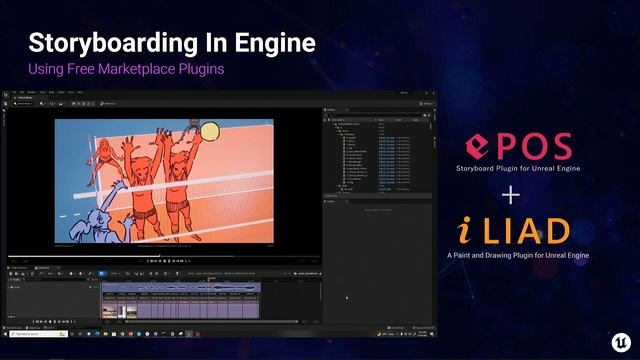Select the first shot thumbnail on the timeline
This screenshot has width=640, height=360.
click(x=109, y=311)
